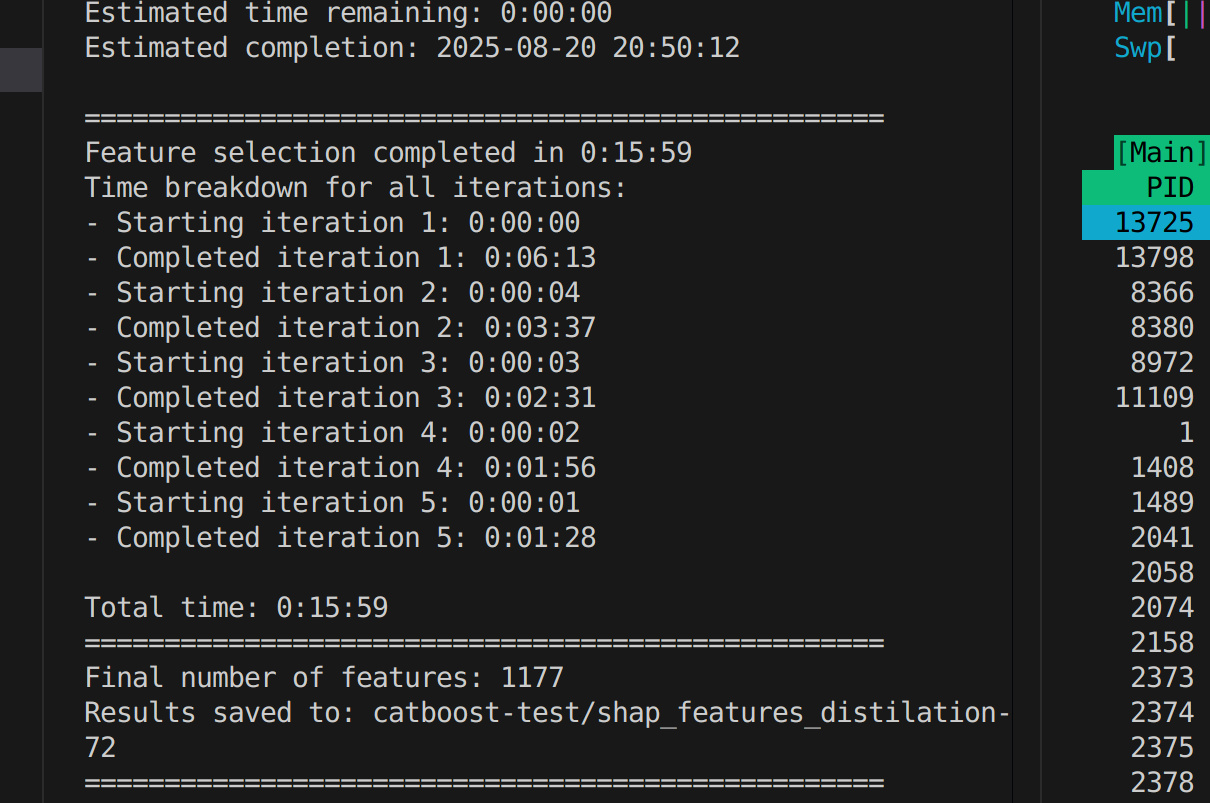Click the 'Starting iteration 3' line
Viewport: 1210px width, 803px height.
tap(332, 363)
